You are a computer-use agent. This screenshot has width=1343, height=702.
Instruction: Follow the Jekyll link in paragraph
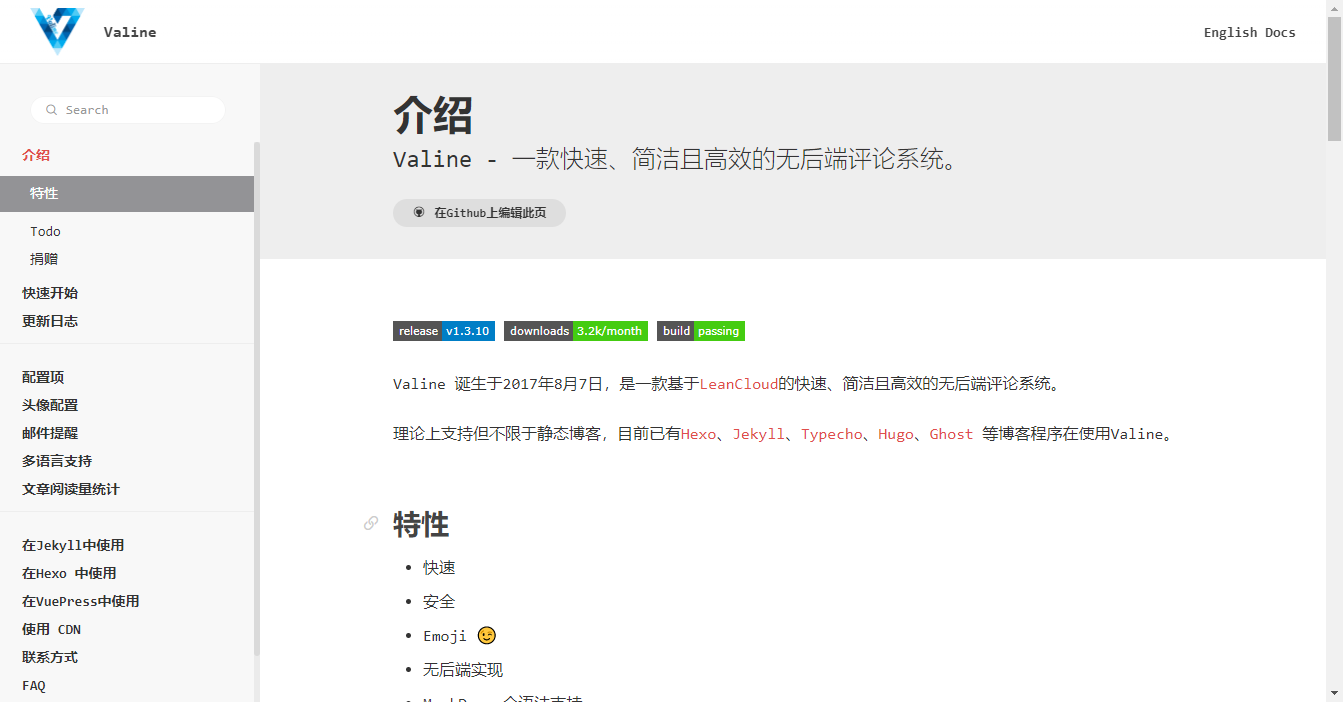(758, 434)
